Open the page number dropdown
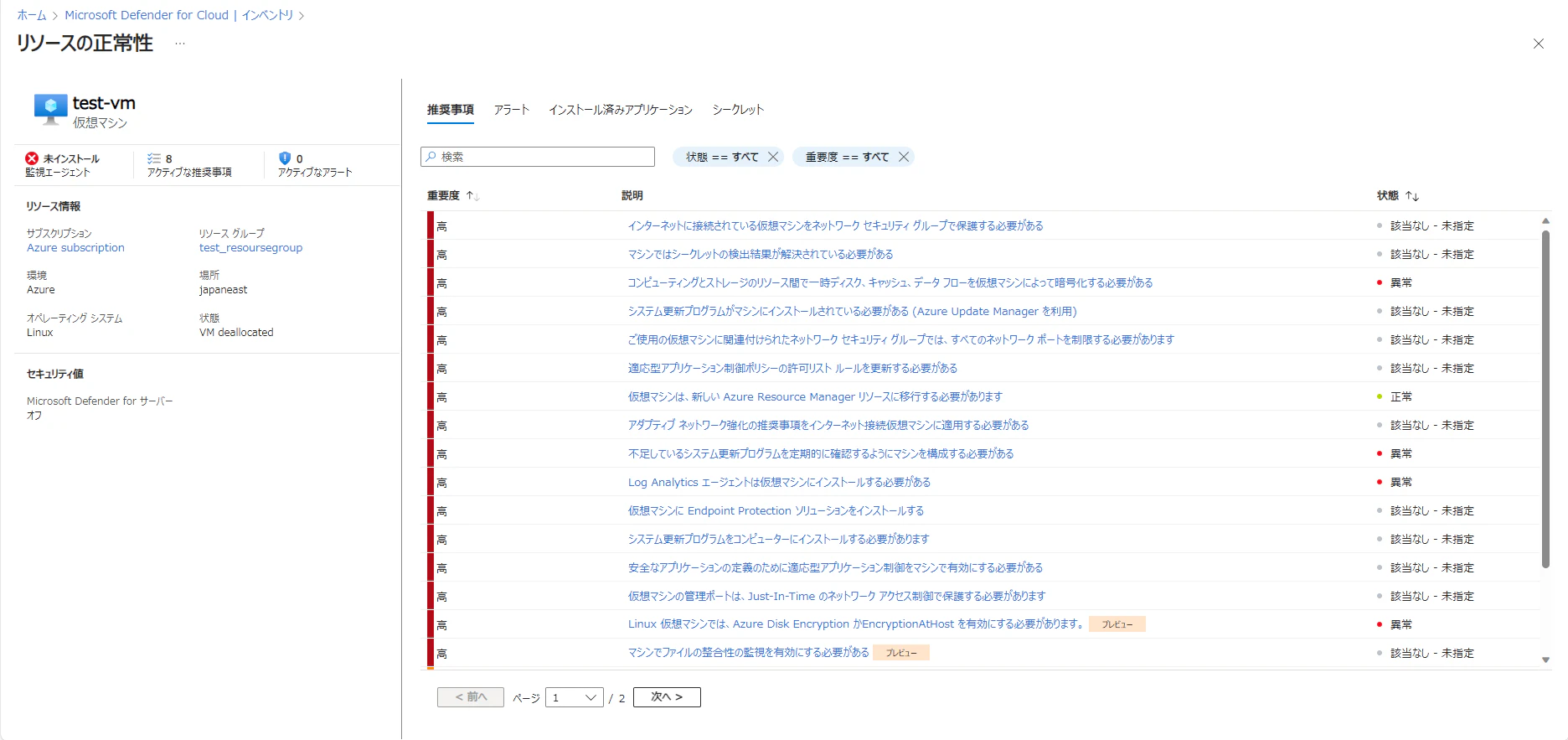This screenshot has height=740, width=1568. point(575,697)
